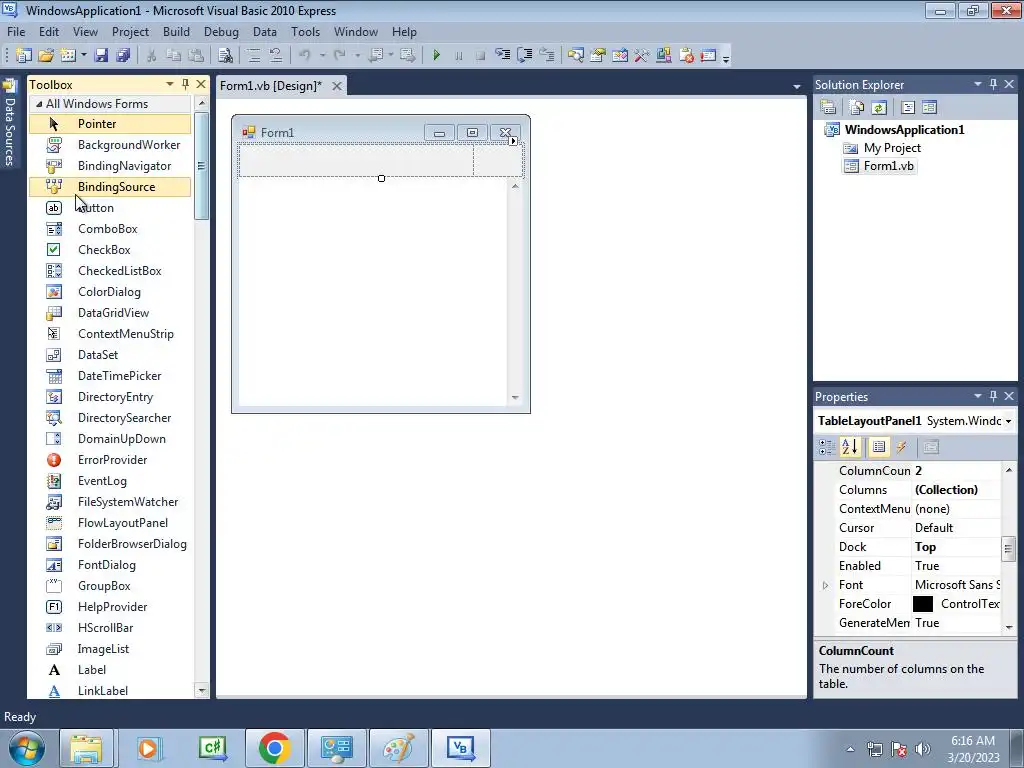Click the New Project toolbar icon

[24, 56]
